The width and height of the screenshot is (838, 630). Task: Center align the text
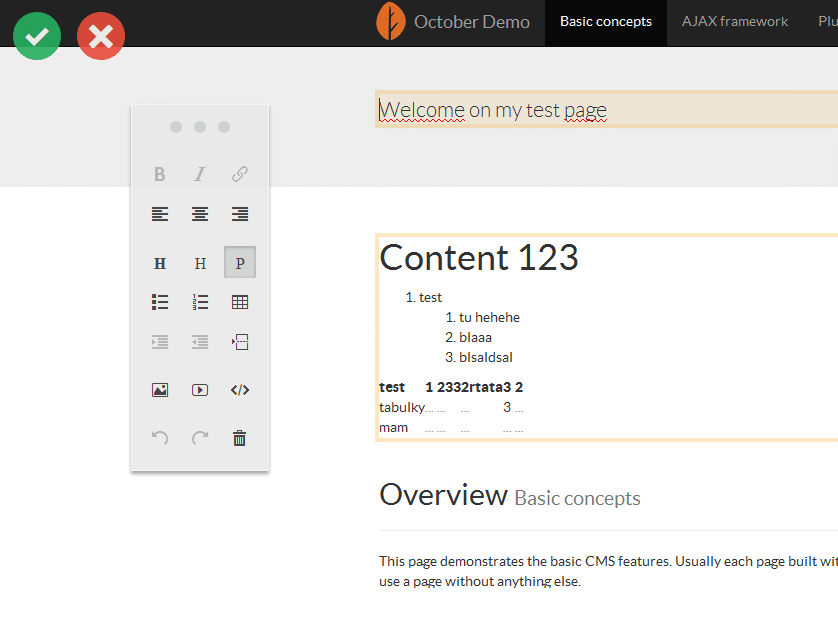[200, 214]
